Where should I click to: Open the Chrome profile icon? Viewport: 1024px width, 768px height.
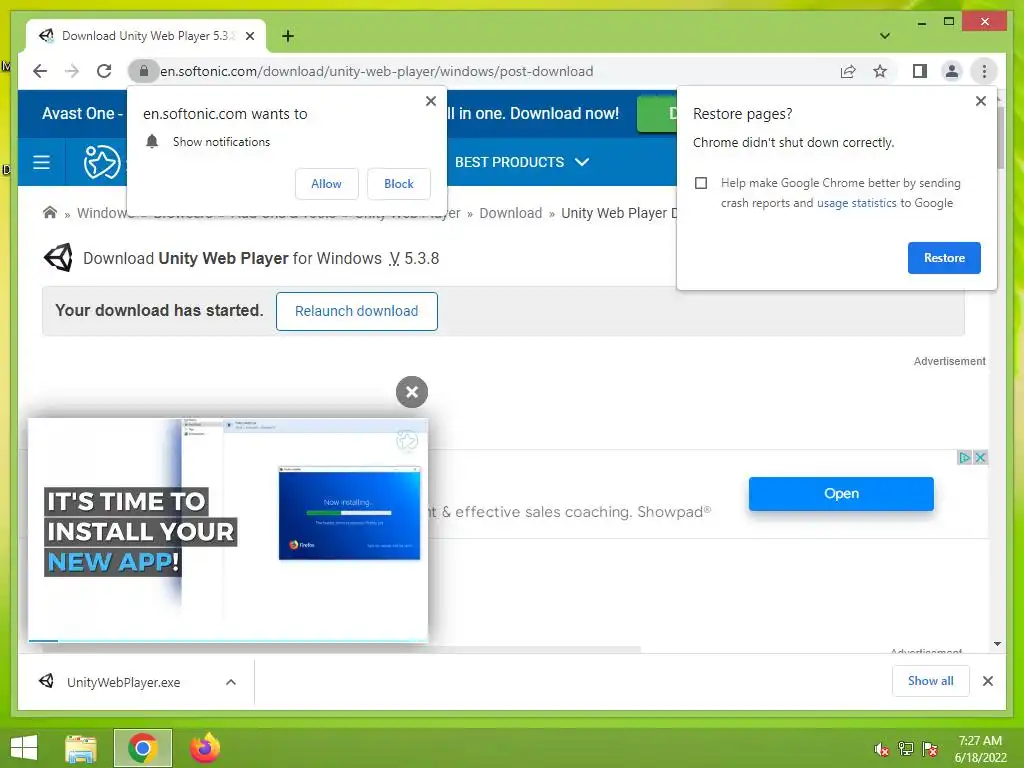952,71
